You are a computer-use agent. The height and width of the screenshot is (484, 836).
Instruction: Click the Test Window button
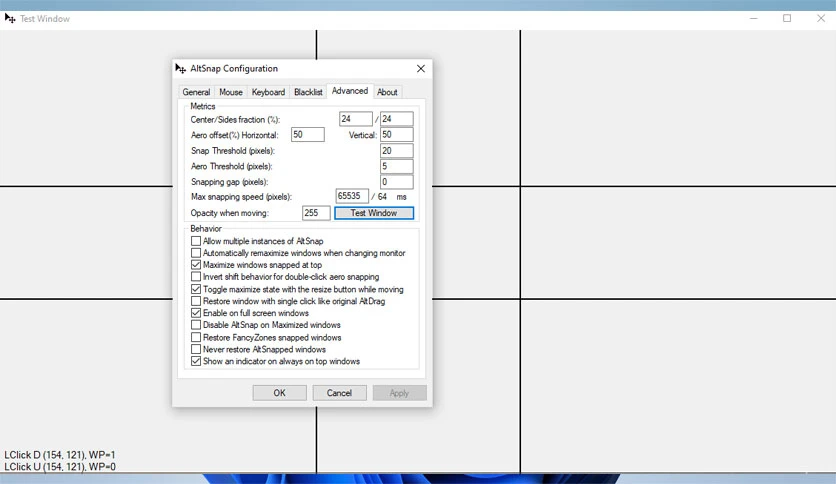374,213
